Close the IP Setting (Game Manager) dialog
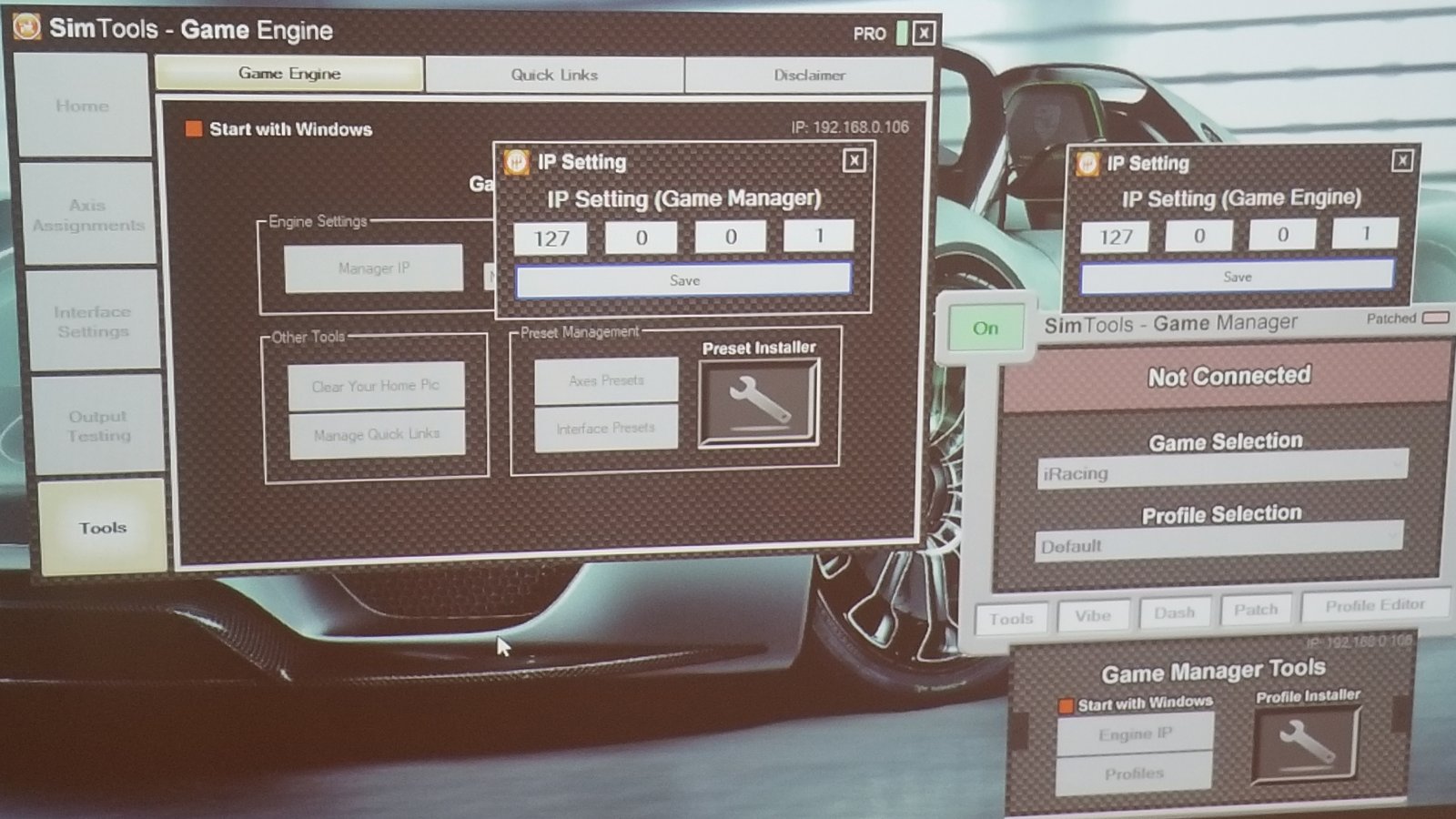1456x819 pixels. 854,161
